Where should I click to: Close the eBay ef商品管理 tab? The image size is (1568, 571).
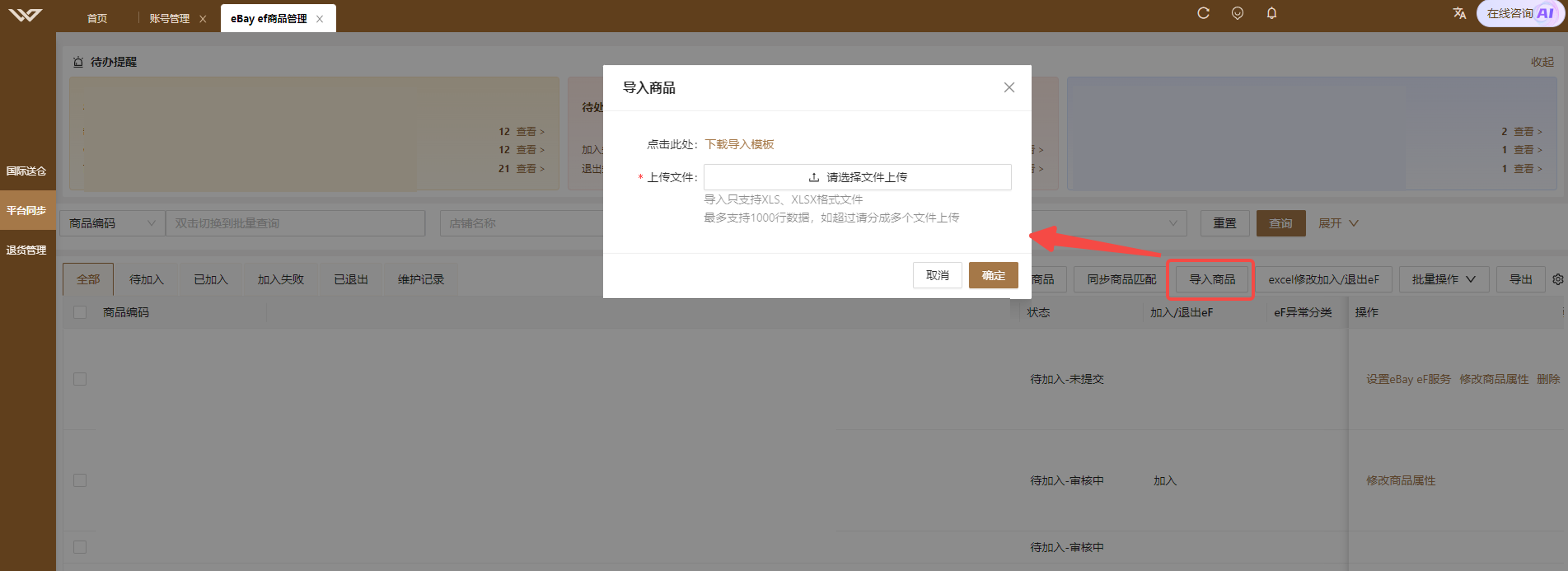pos(320,19)
